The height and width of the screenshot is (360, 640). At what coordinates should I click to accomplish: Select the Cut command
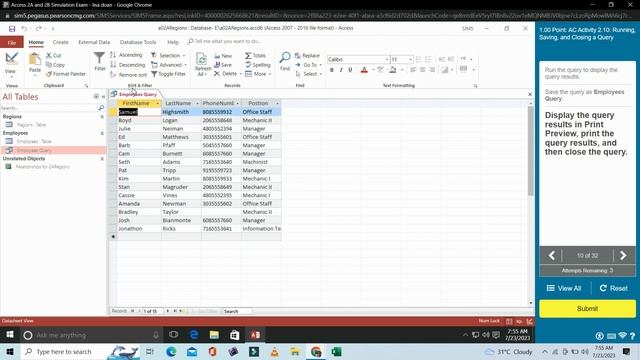pos(54,55)
